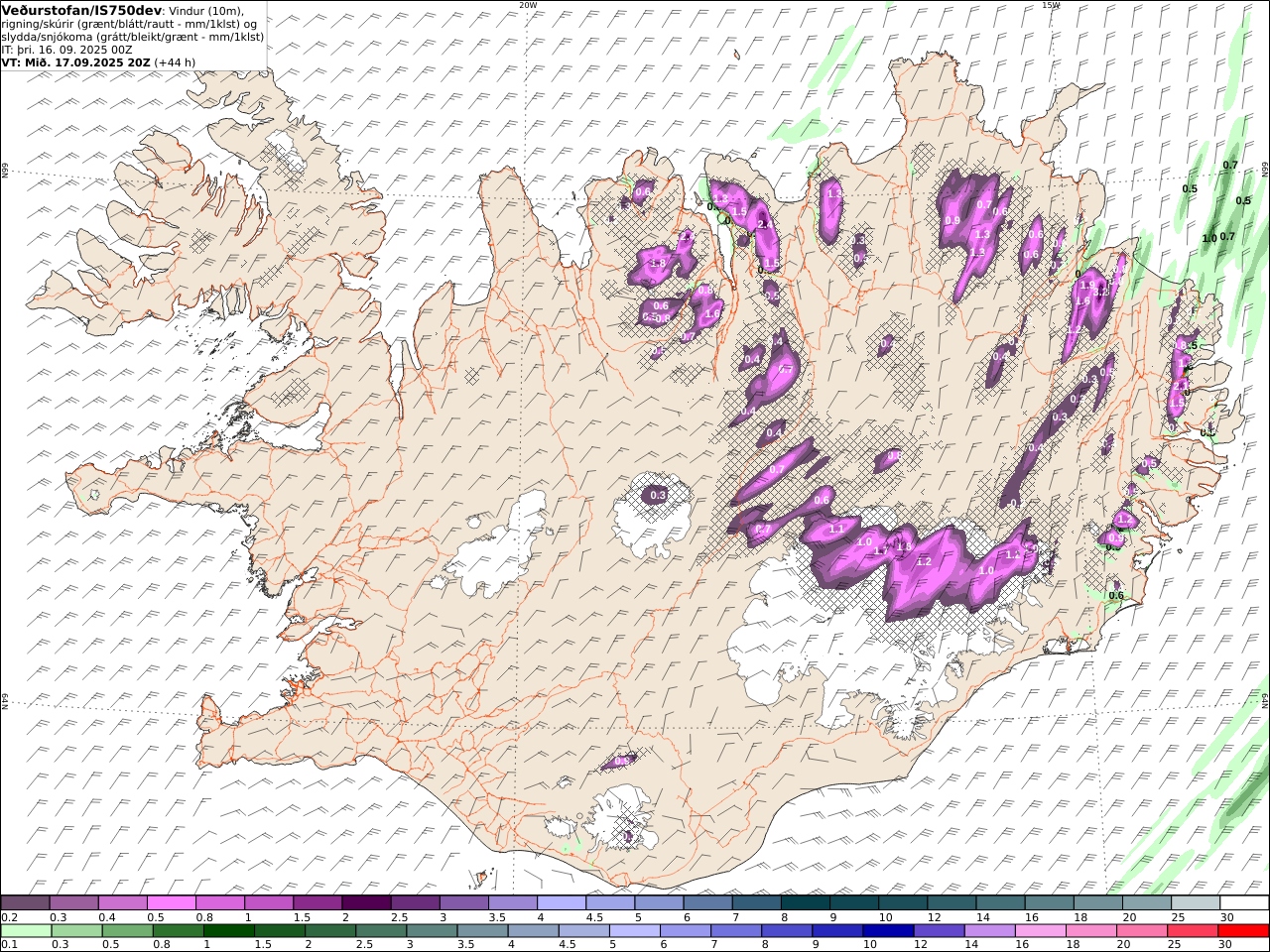Click the initial time 'IT: þri. 16. 09. 2025 00Z'

coord(66,50)
